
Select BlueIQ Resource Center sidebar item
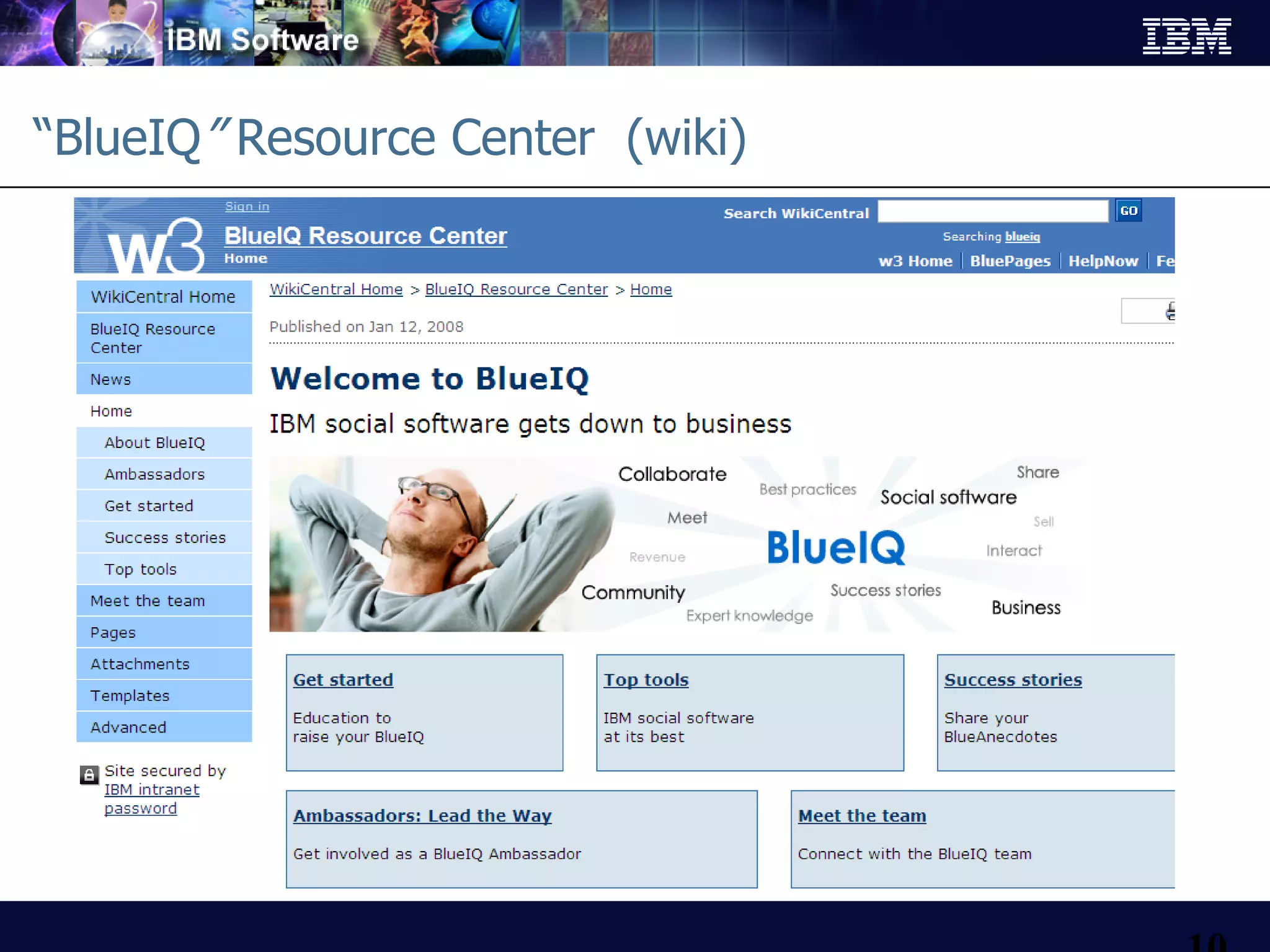click(164, 338)
